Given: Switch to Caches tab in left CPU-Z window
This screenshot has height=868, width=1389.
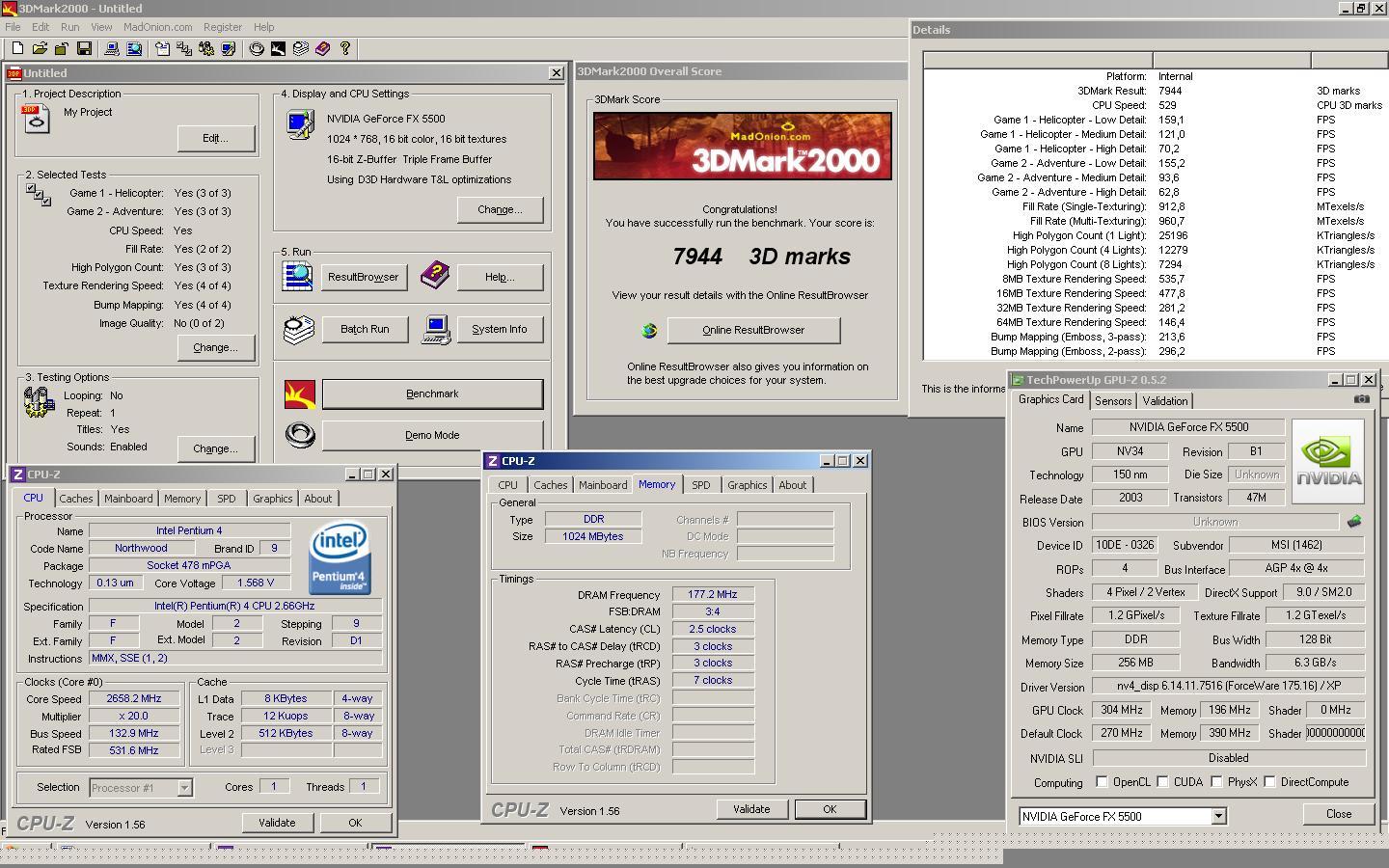Looking at the screenshot, I should (76, 499).
